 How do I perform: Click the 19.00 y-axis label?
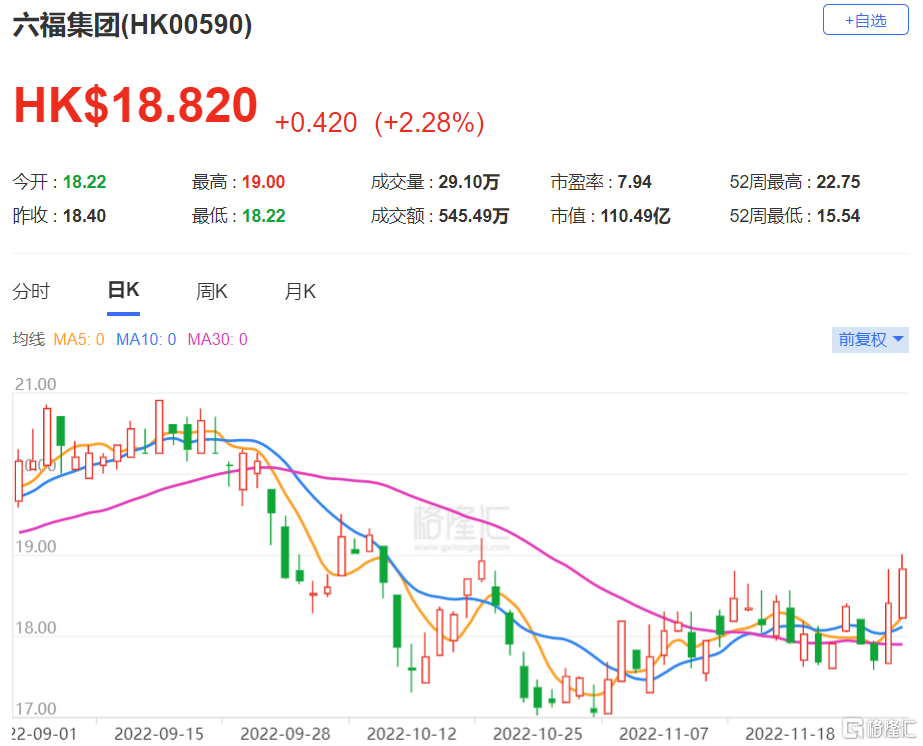click(x=35, y=546)
